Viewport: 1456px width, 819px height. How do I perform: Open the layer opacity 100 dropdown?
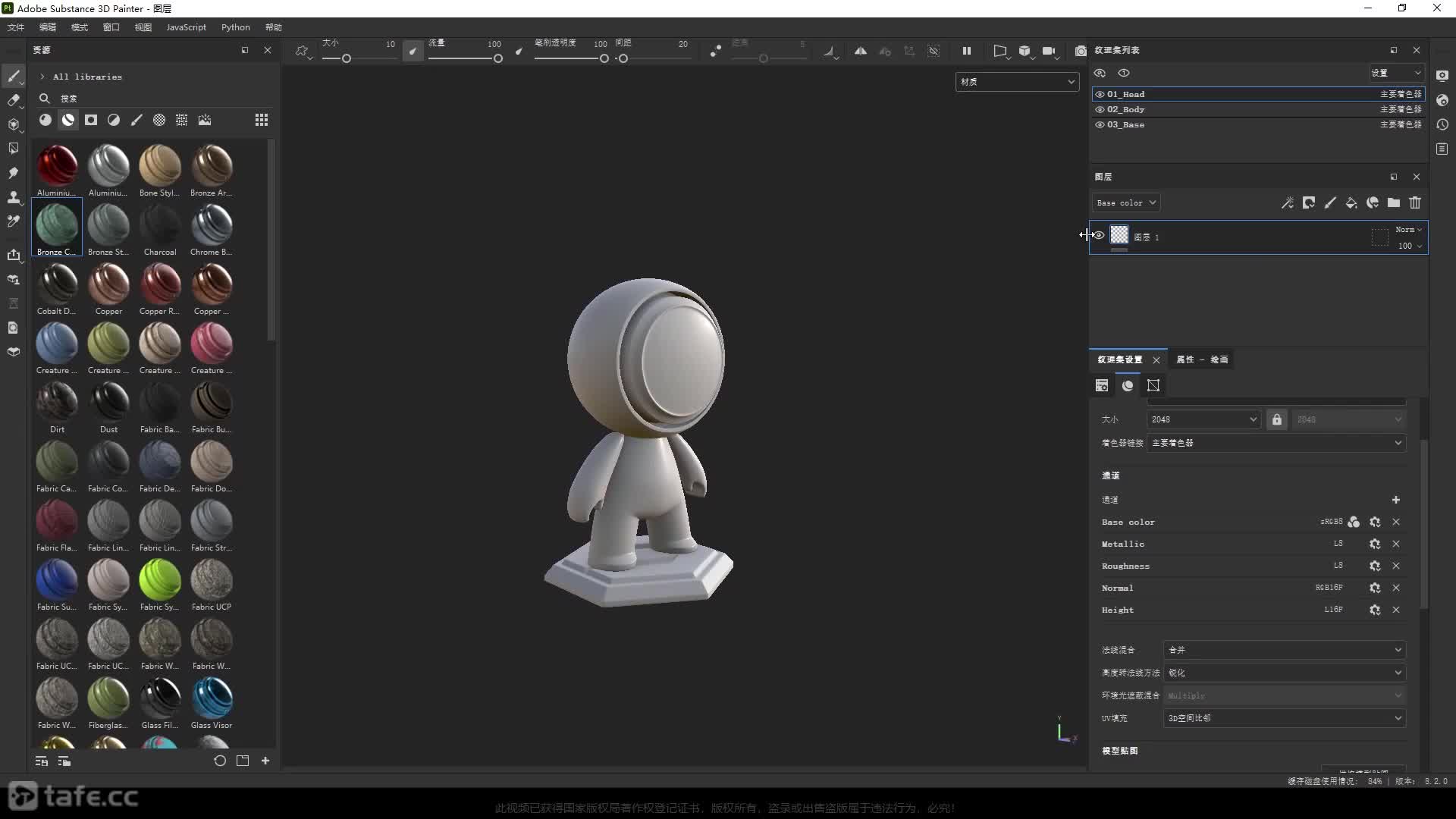(x=1410, y=246)
